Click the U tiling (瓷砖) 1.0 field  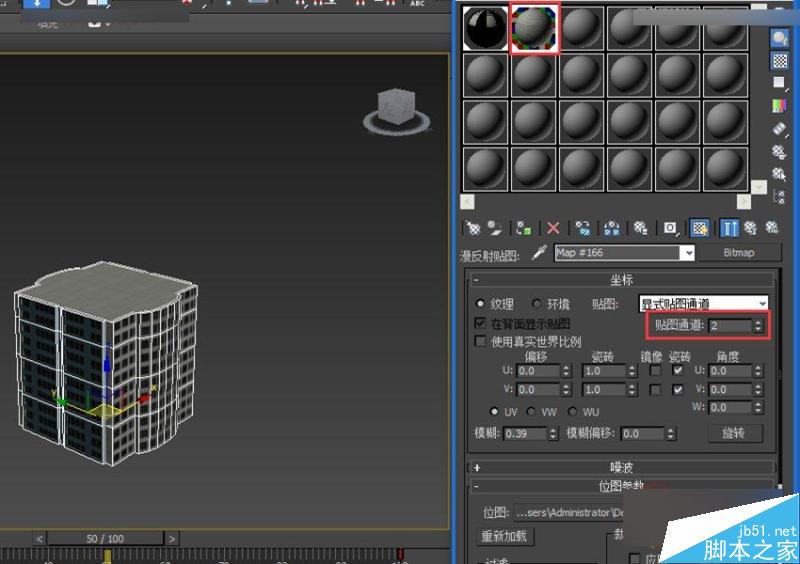pos(605,371)
